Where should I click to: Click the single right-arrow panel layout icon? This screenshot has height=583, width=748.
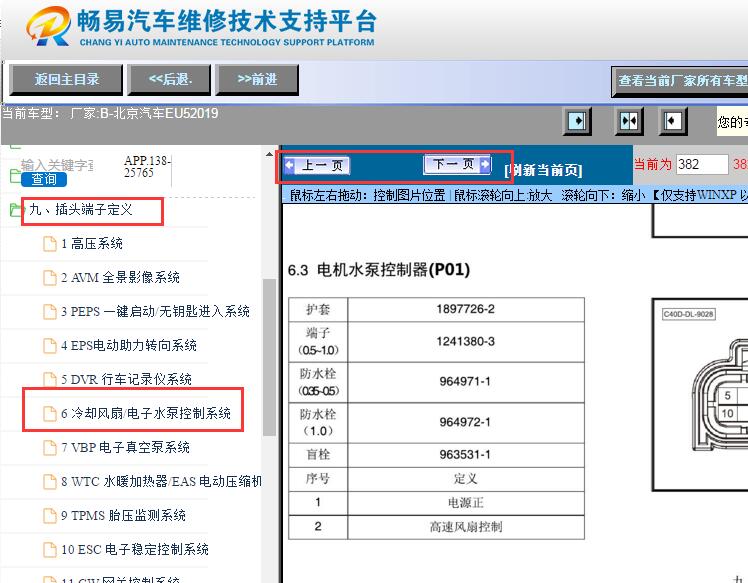click(577, 121)
